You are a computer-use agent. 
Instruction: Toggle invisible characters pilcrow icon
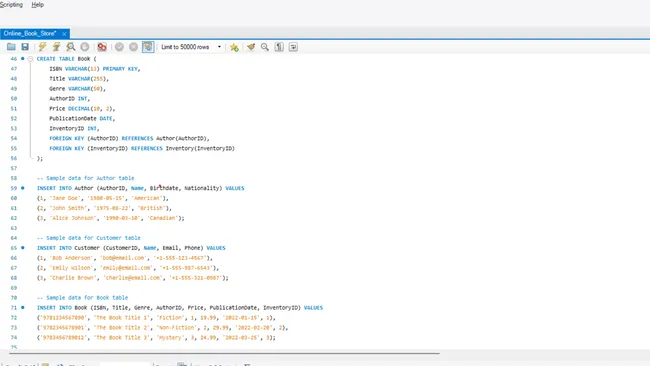pyautogui.click(x=279, y=47)
